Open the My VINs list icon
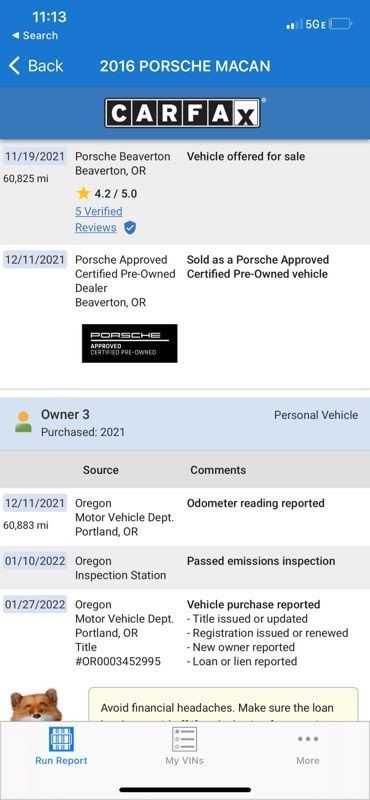The height and width of the screenshot is (800, 370). [184, 739]
